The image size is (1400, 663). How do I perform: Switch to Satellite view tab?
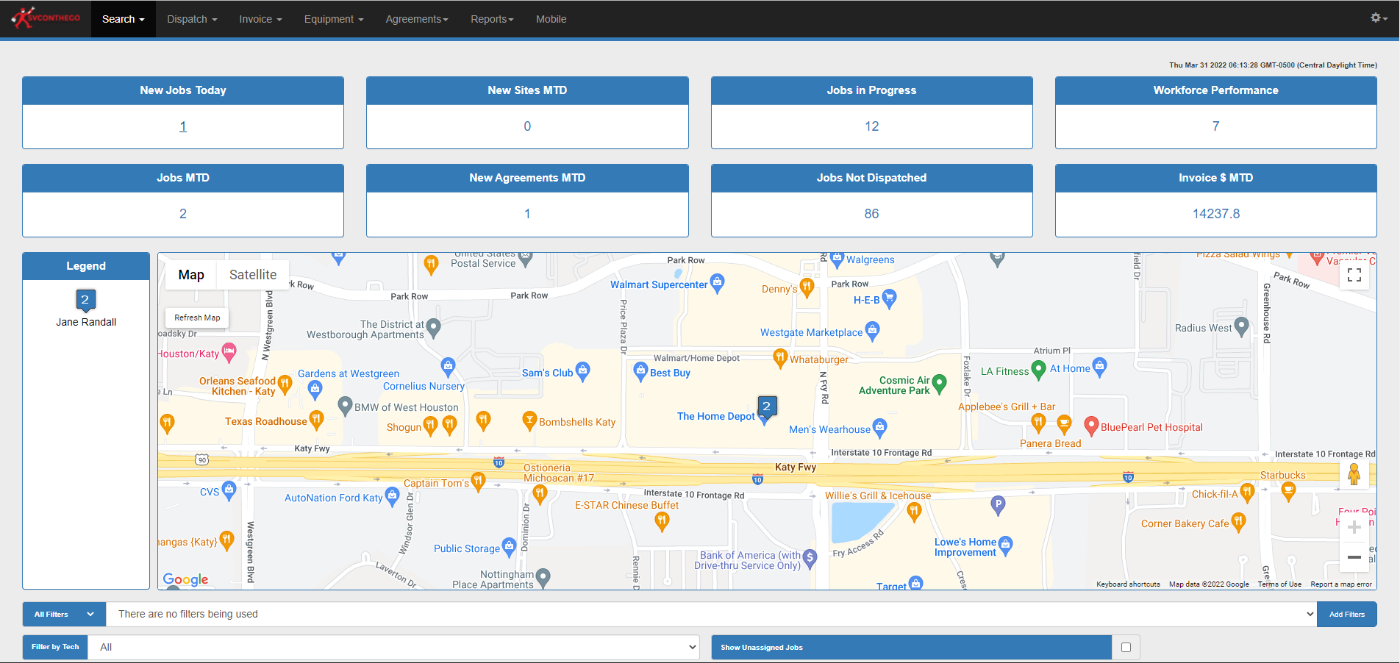point(253,275)
